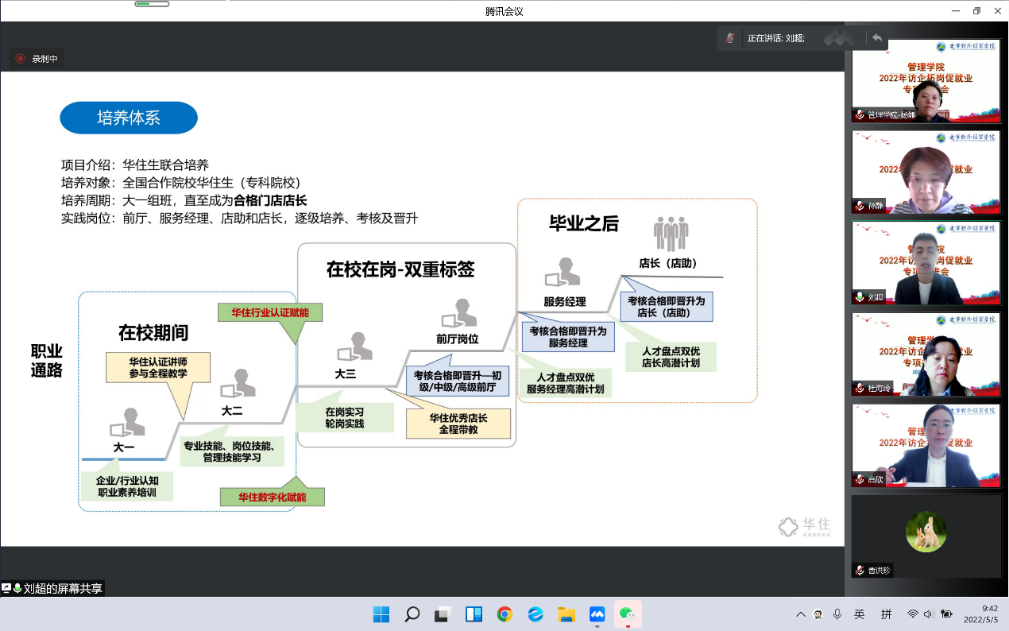The width and height of the screenshot is (1009, 631).
Task: Click the 大一 person icon
Action: click(127, 422)
